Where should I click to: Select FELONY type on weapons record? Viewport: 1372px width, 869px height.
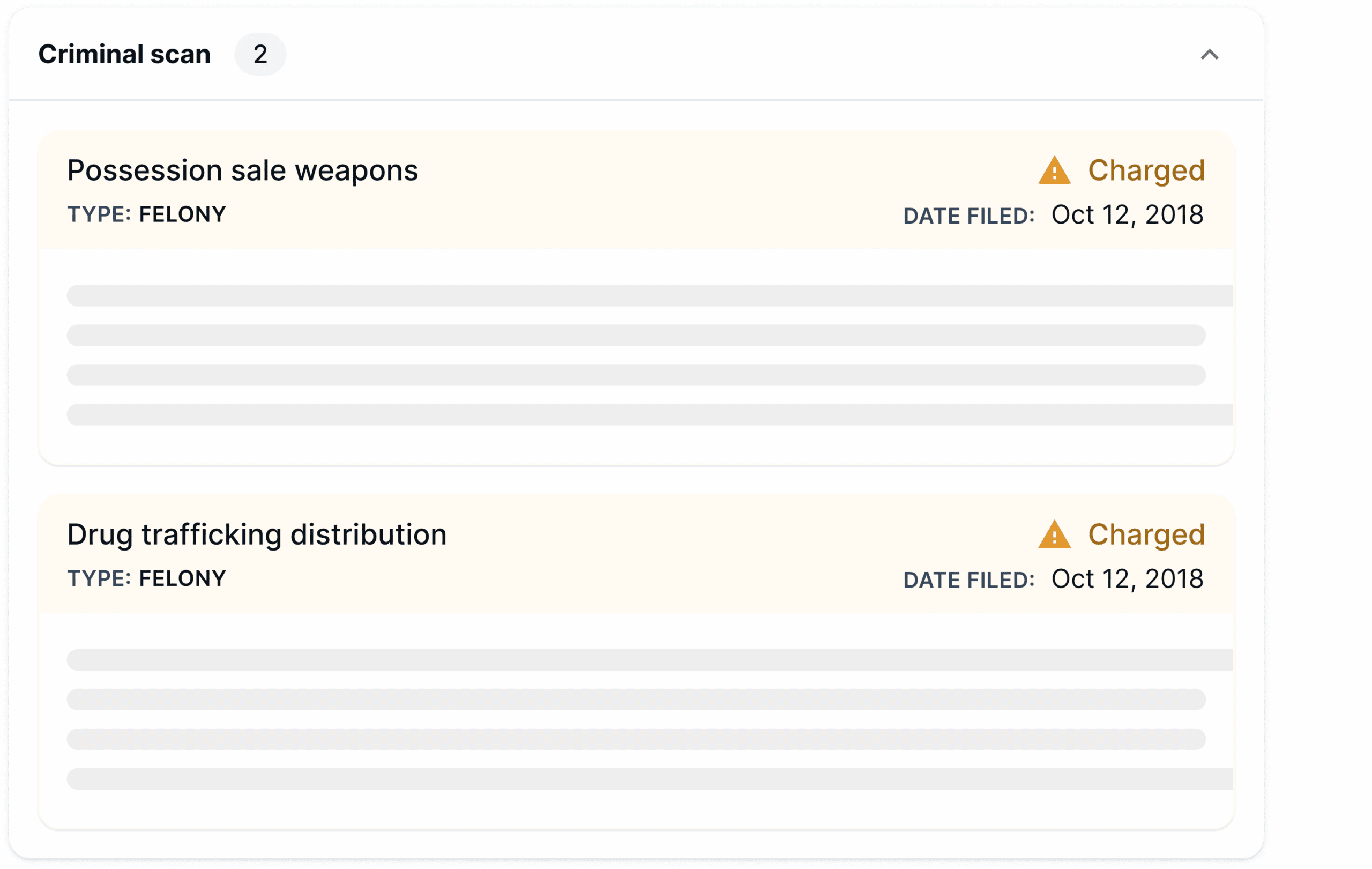(x=182, y=214)
